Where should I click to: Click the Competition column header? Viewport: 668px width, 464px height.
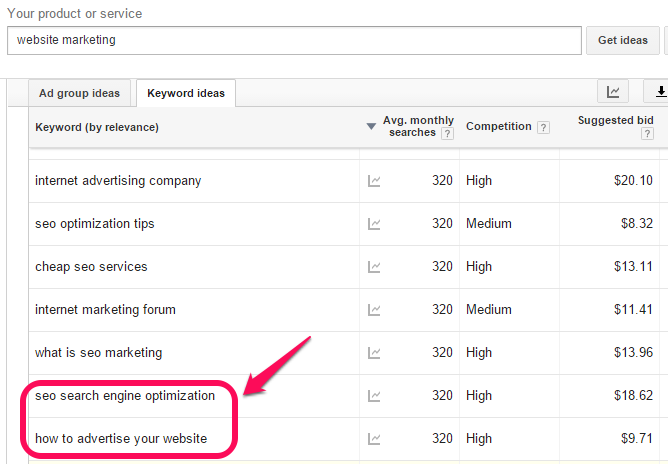(x=499, y=127)
